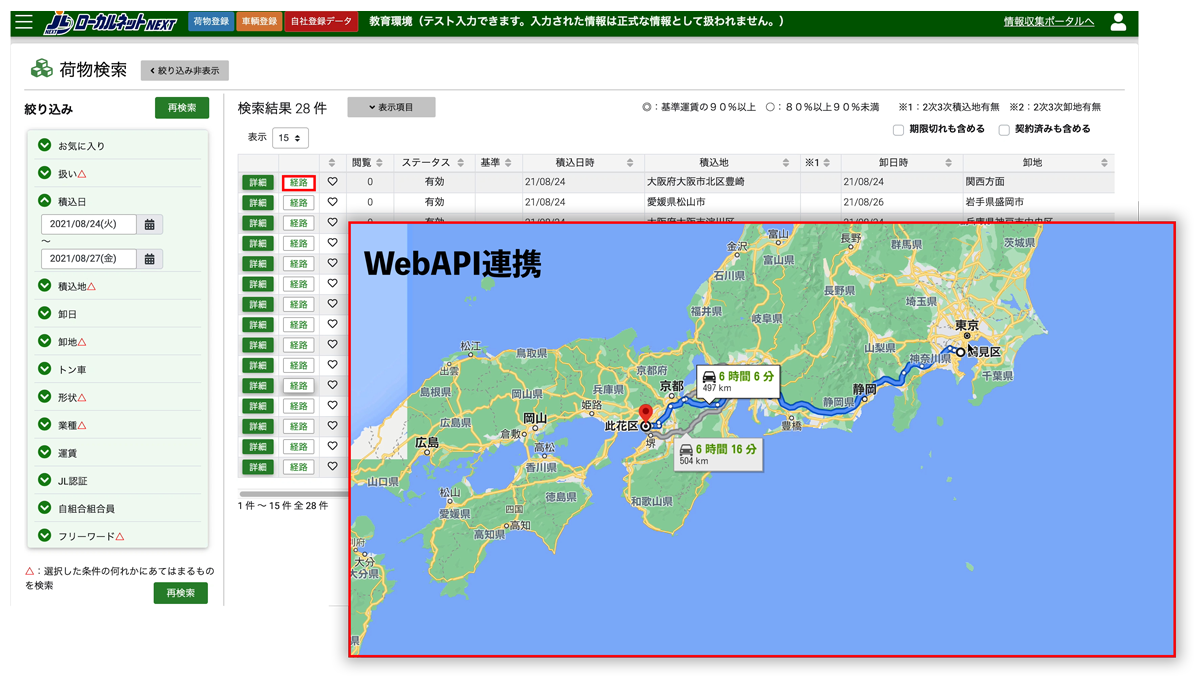Click 広島 label on the map
The width and height of the screenshot is (1200, 686).
427,442
